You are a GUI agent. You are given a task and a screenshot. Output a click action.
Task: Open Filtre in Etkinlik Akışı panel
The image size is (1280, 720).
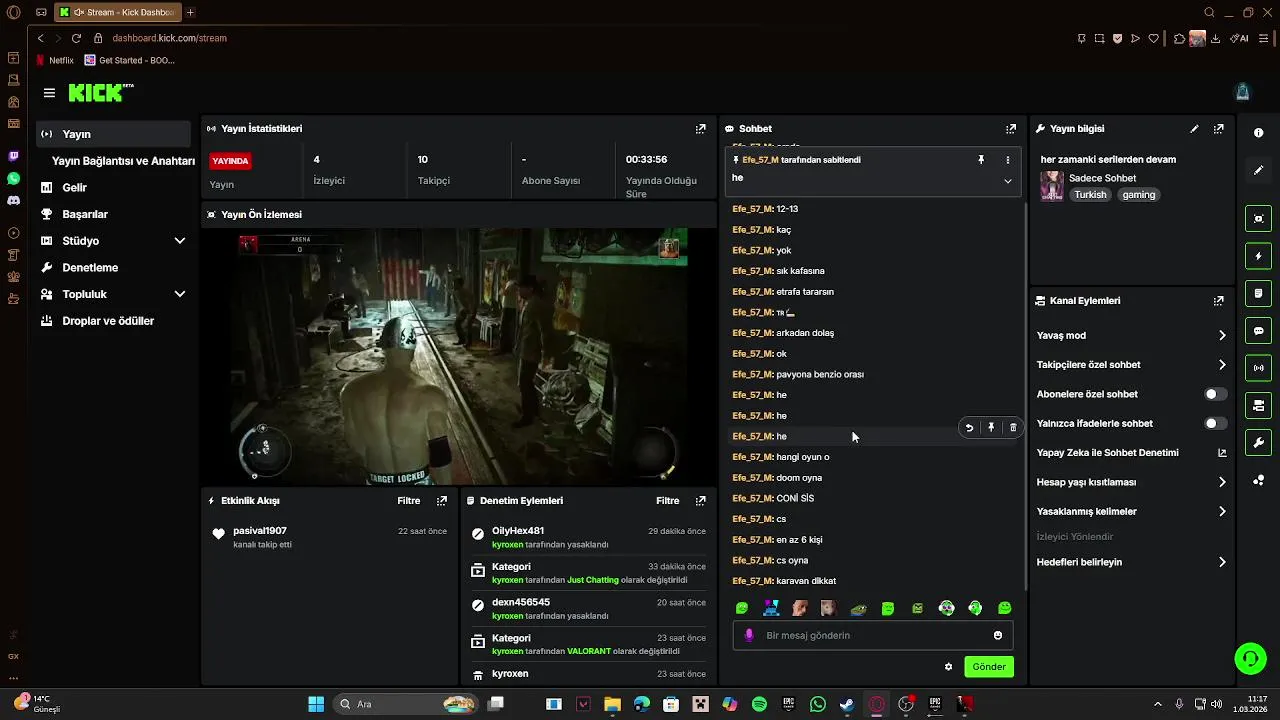point(408,501)
